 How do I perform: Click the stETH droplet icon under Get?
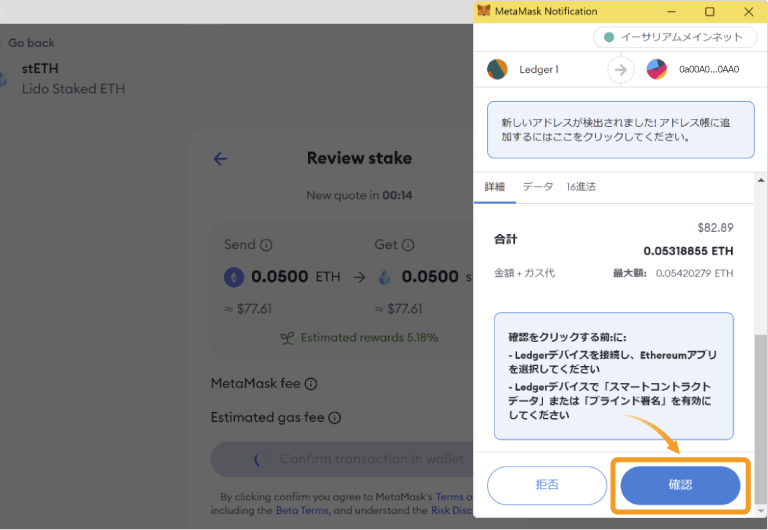point(385,277)
